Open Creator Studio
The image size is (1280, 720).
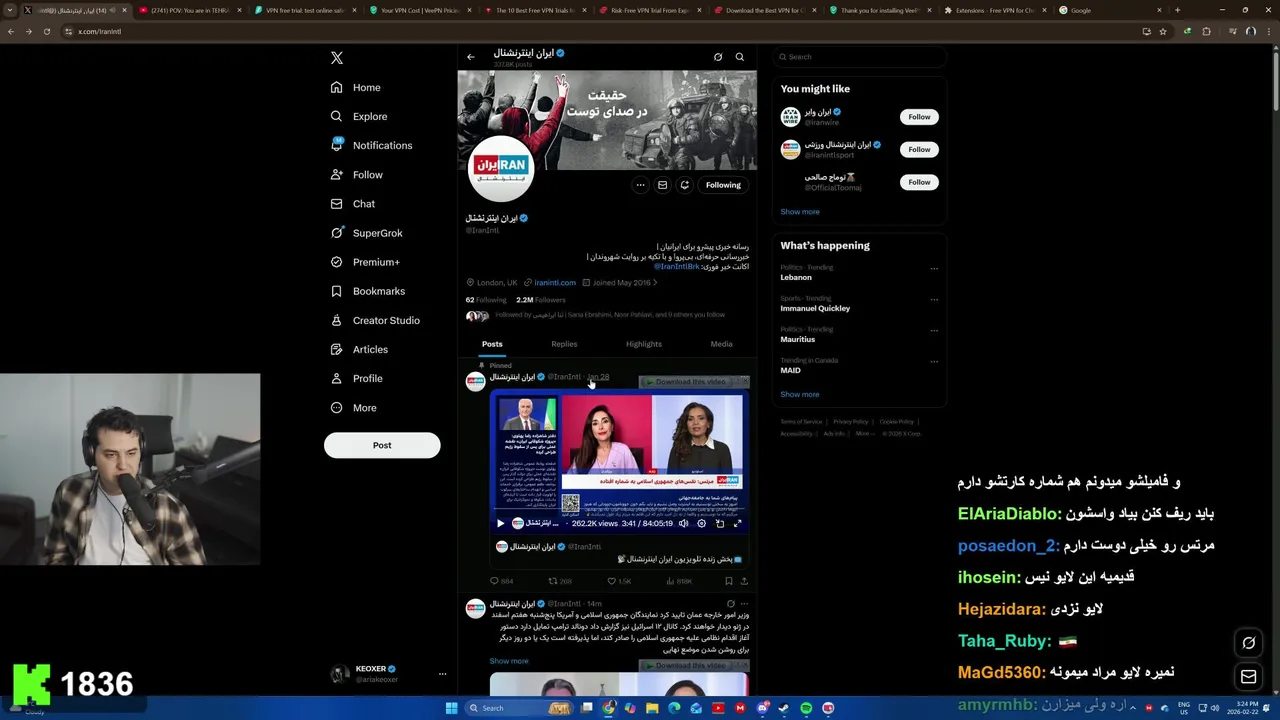pos(375,320)
